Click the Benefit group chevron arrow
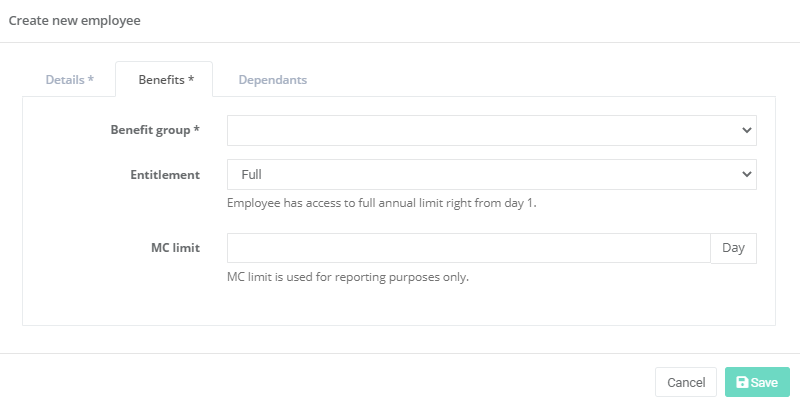Viewport: 800px width, 408px height. coord(746,131)
